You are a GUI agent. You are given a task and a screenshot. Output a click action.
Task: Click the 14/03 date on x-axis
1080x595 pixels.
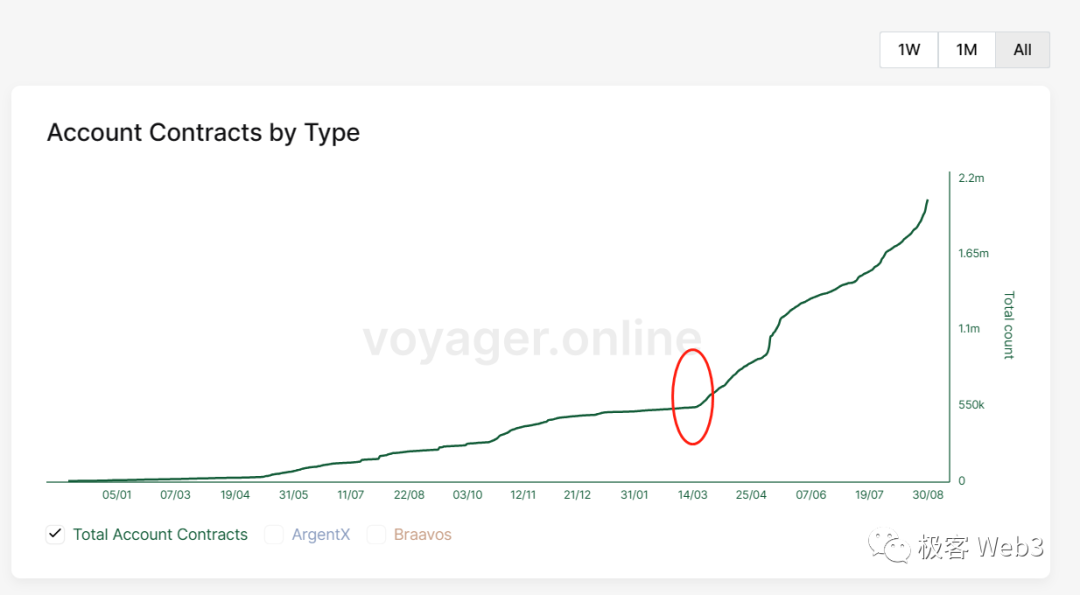(692, 495)
